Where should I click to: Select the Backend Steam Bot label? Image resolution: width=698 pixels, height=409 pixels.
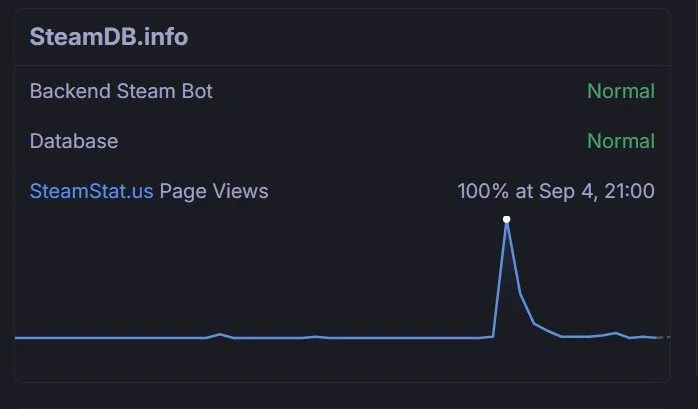pos(121,91)
